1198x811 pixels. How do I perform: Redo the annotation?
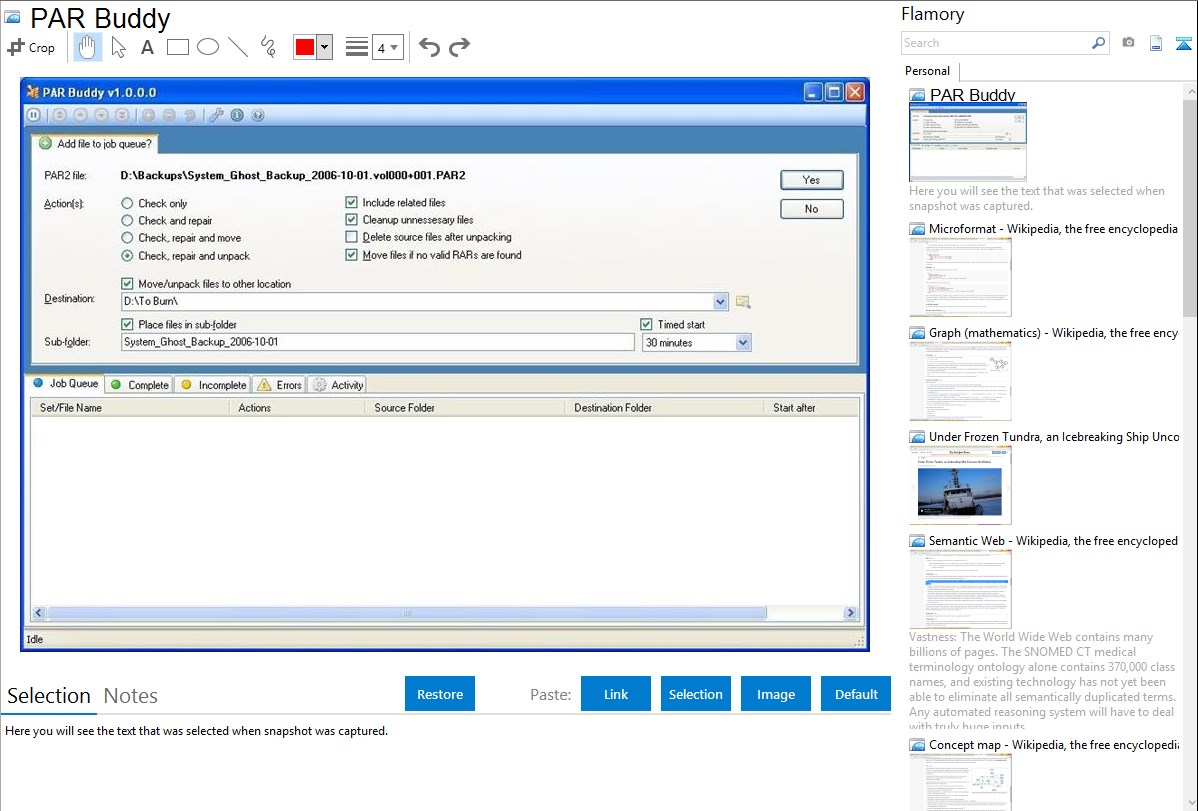click(x=459, y=47)
